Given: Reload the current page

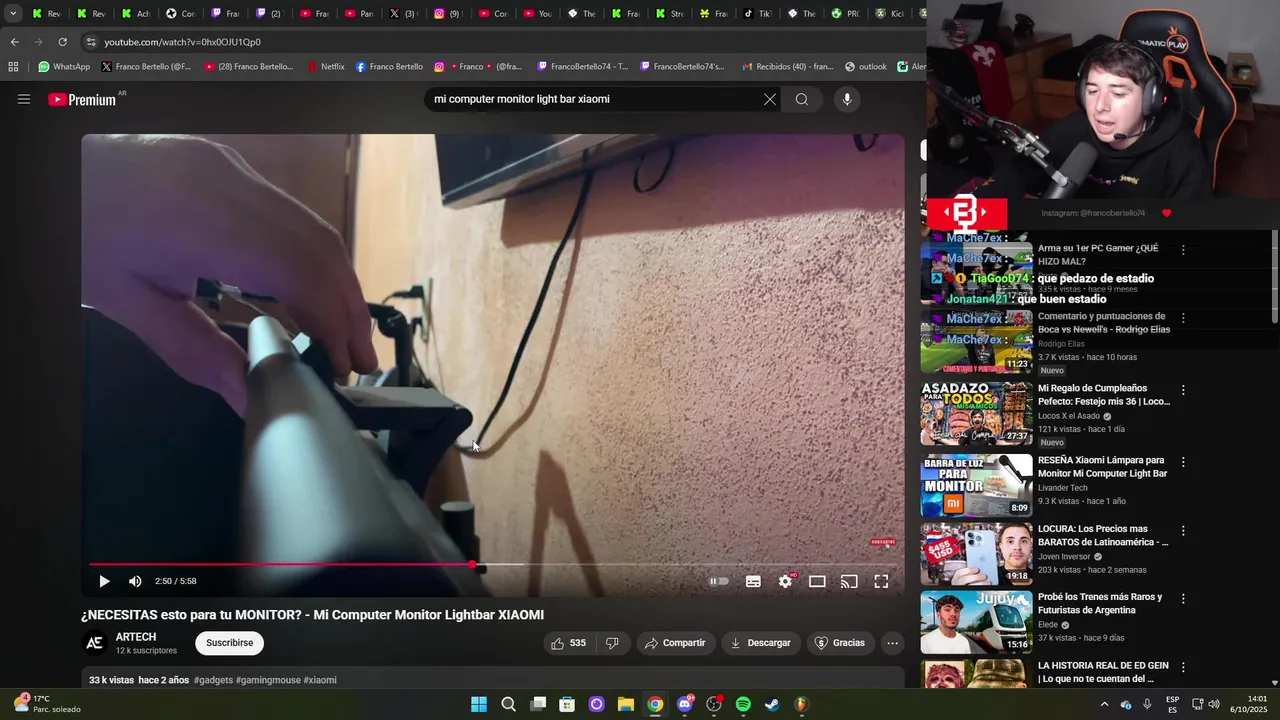Looking at the screenshot, I should [x=62, y=42].
